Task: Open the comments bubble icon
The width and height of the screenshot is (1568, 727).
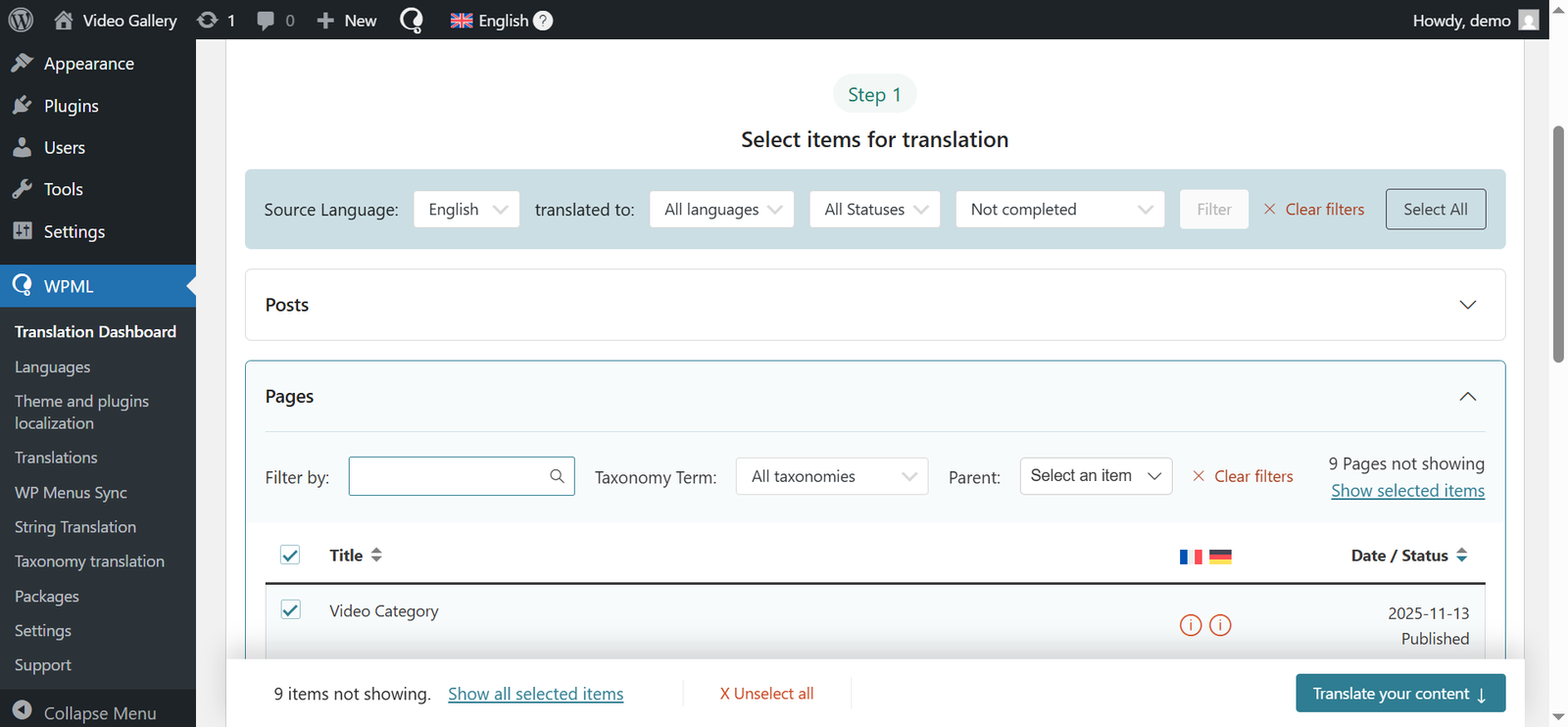Action: point(266,21)
